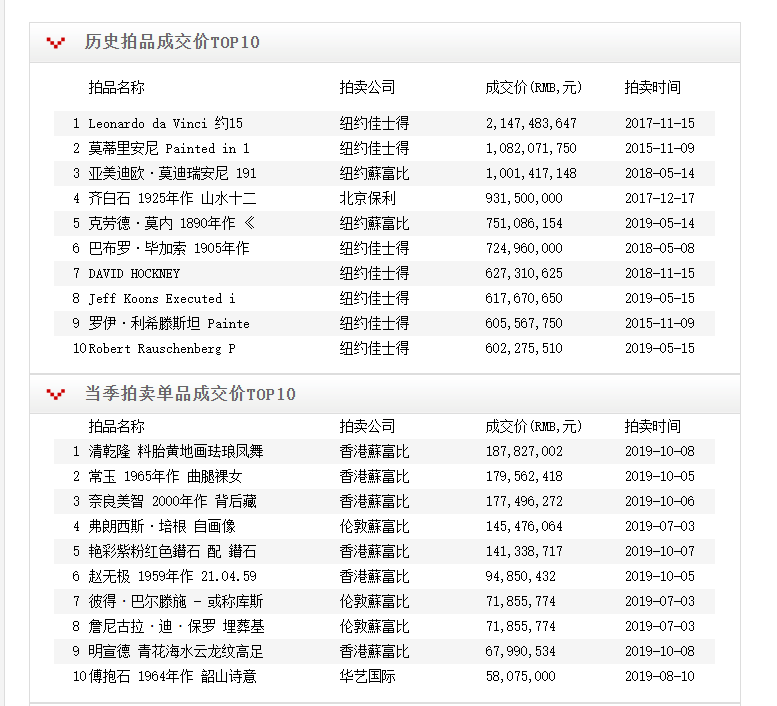Select the 历史拍品成交价TOP10 section heading

[172, 42]
